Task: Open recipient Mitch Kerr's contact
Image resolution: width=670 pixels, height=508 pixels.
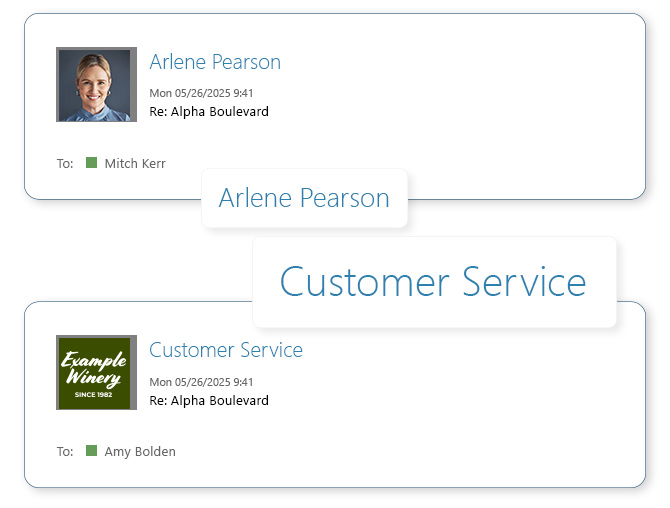Action: (x=135, y=164)
